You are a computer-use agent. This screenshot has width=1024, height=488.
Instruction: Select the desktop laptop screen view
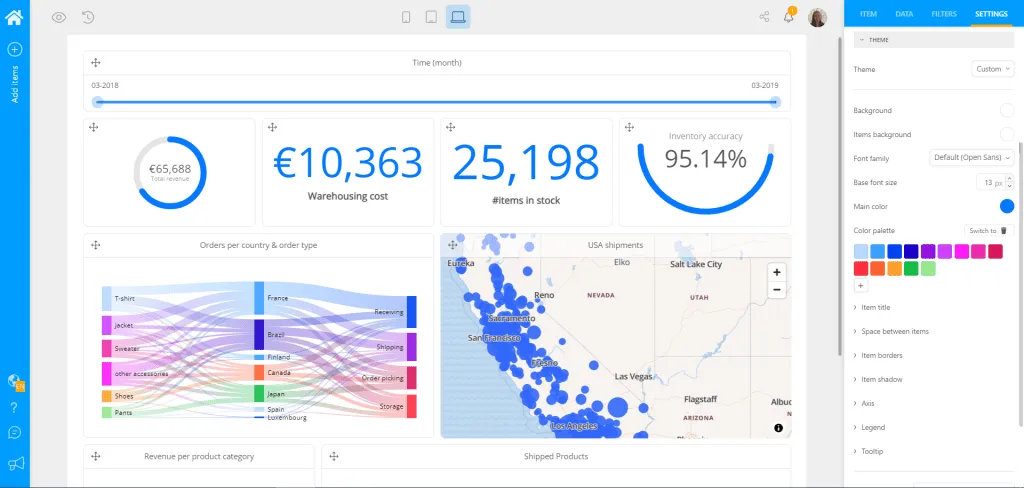(x=458, y=17)
